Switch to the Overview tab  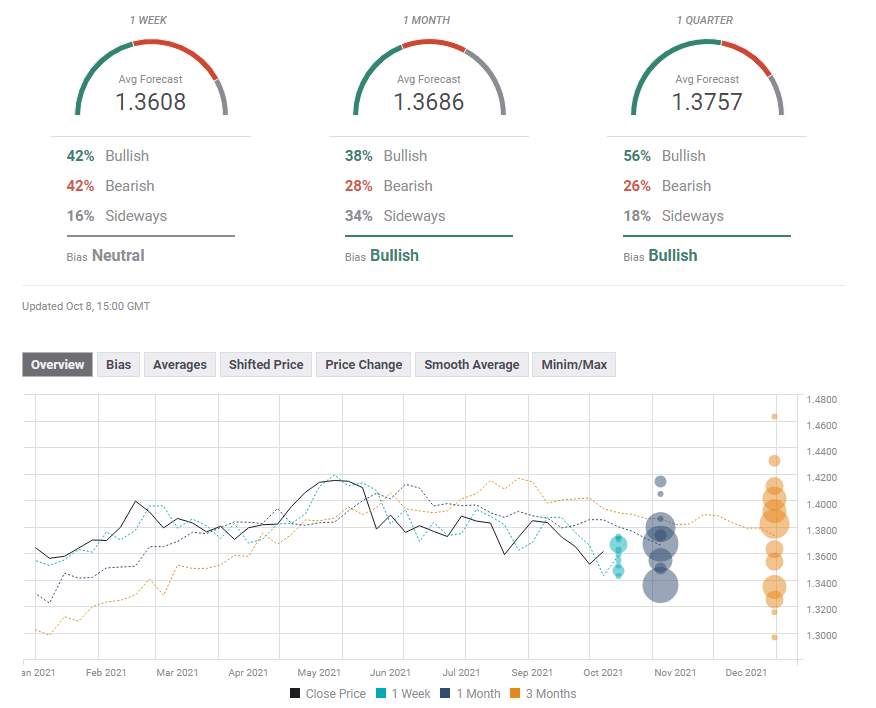57,365
